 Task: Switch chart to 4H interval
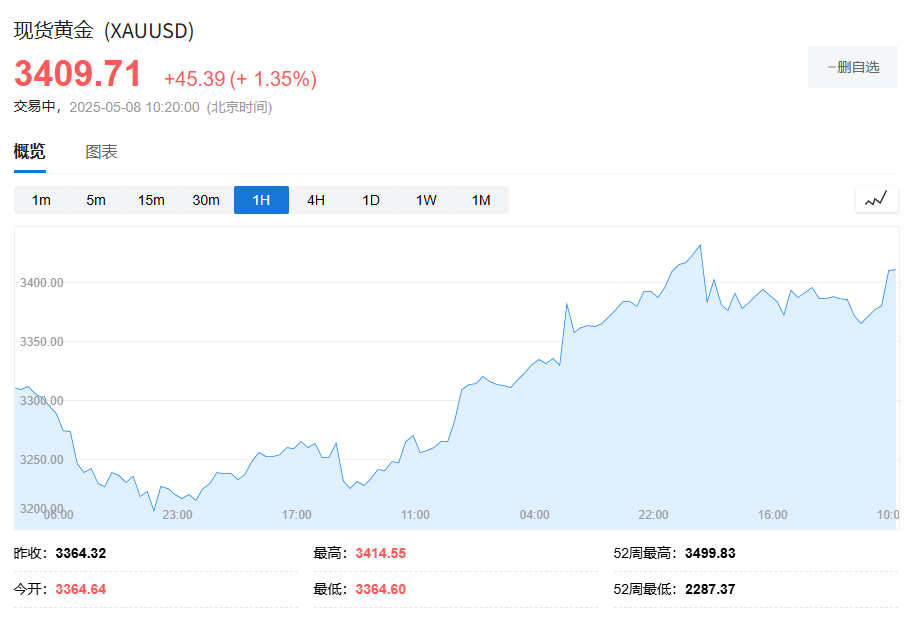tap(316, 200)
